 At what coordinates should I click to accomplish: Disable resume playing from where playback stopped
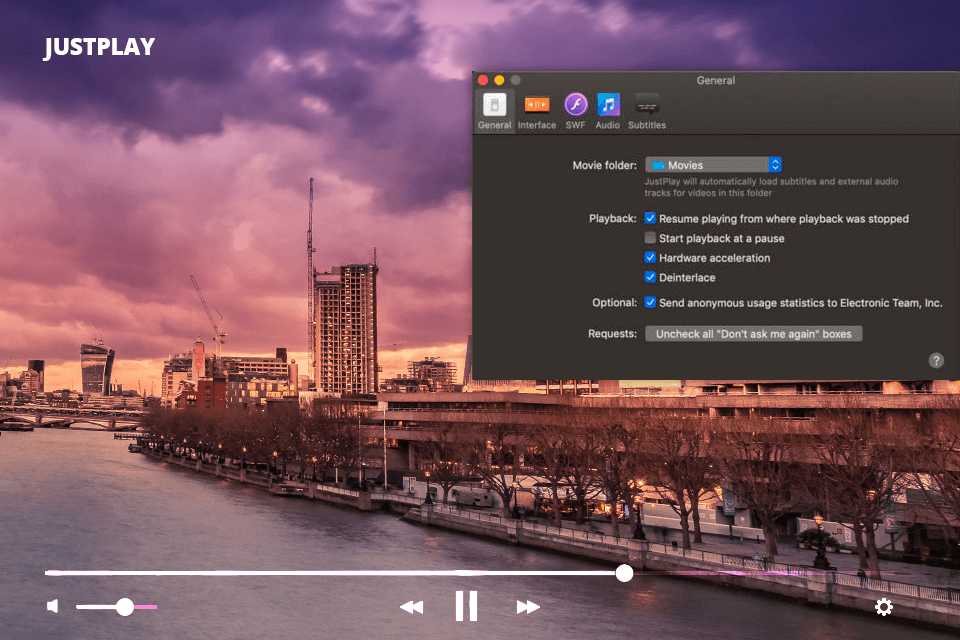tap(651, 218)
